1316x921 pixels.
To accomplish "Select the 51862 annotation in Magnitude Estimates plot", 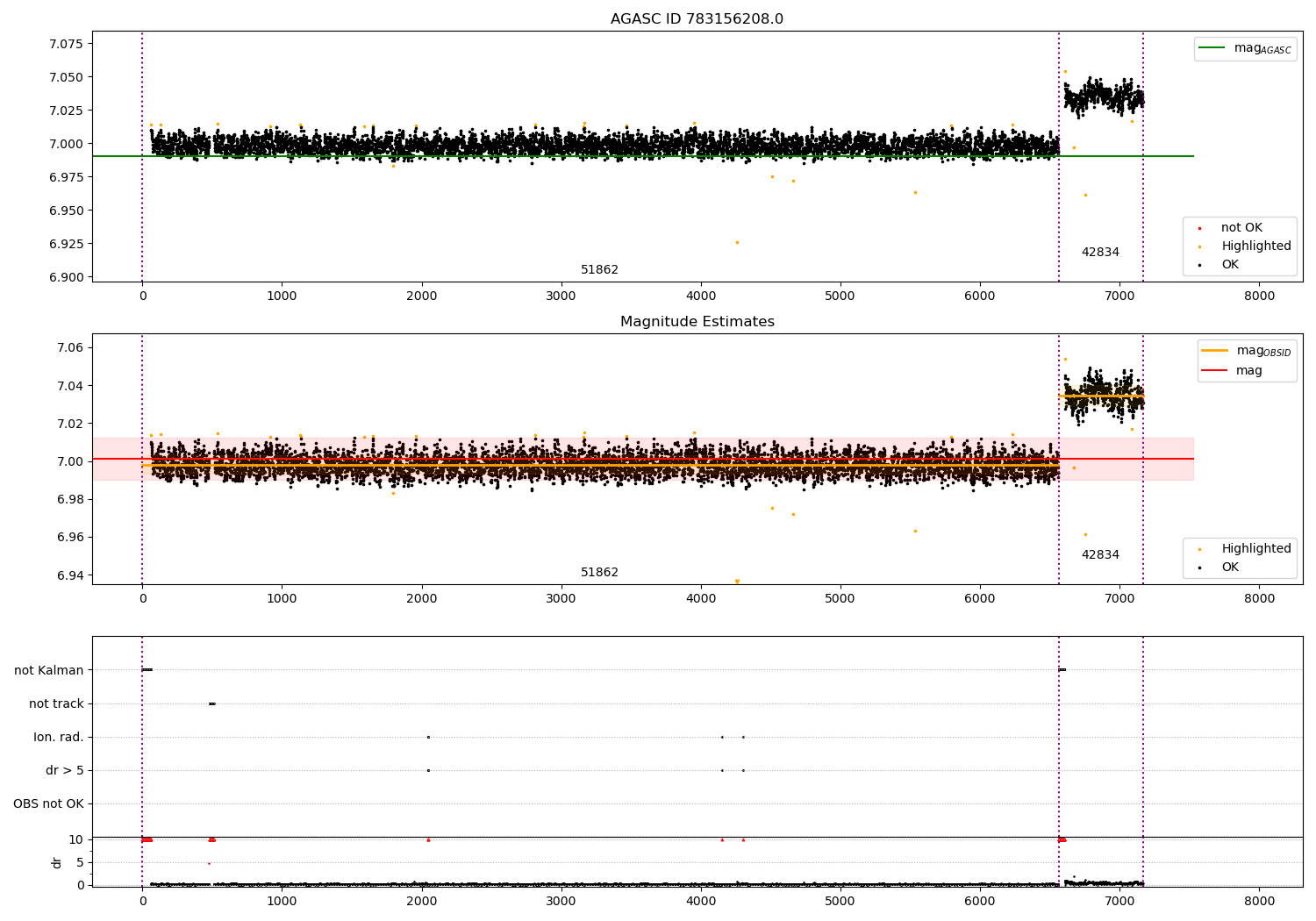I will pyautogui.click(x=599, y=573).
